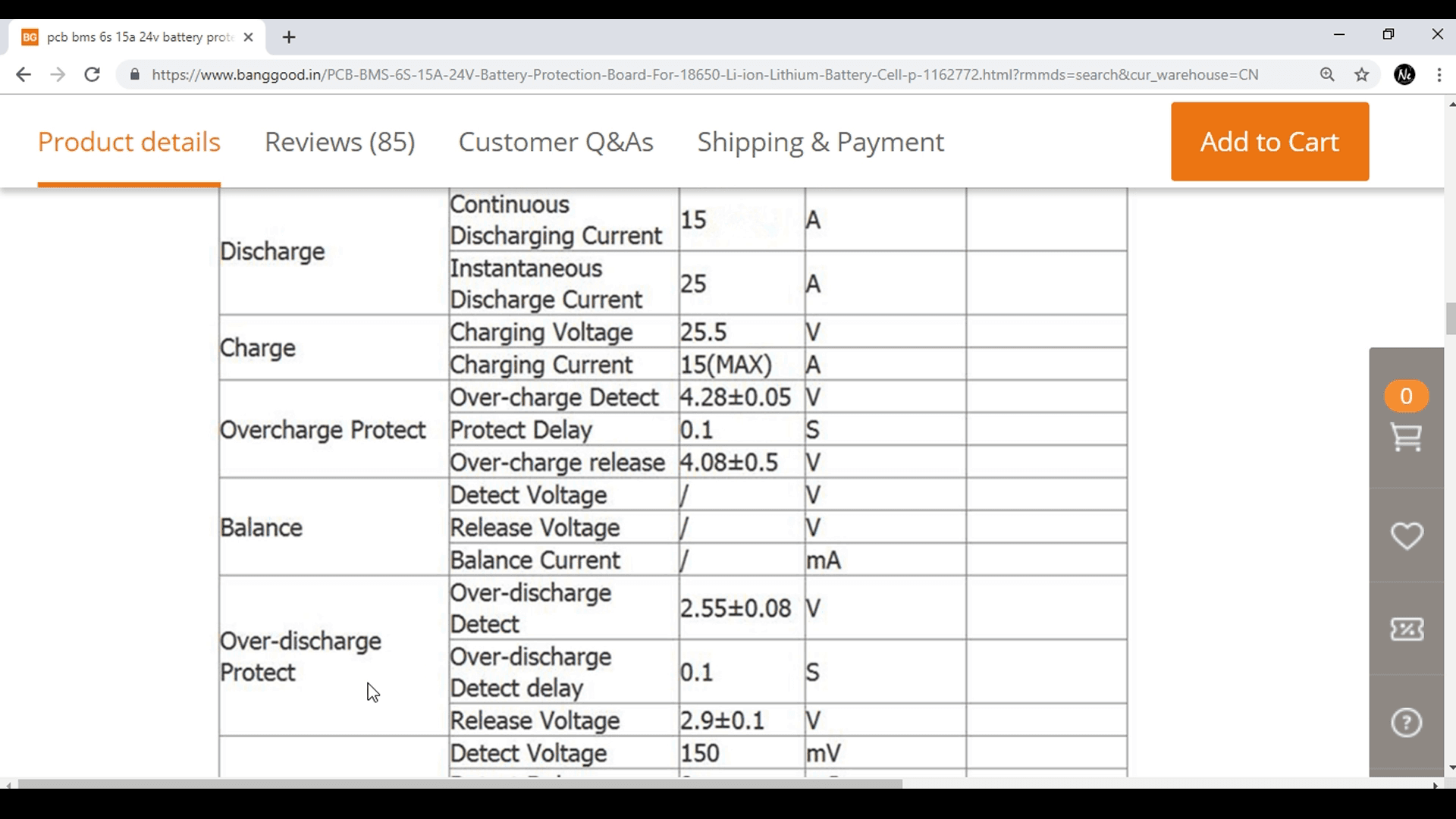Open a new browser tab
1456x819 pixels.
[288, 36]
